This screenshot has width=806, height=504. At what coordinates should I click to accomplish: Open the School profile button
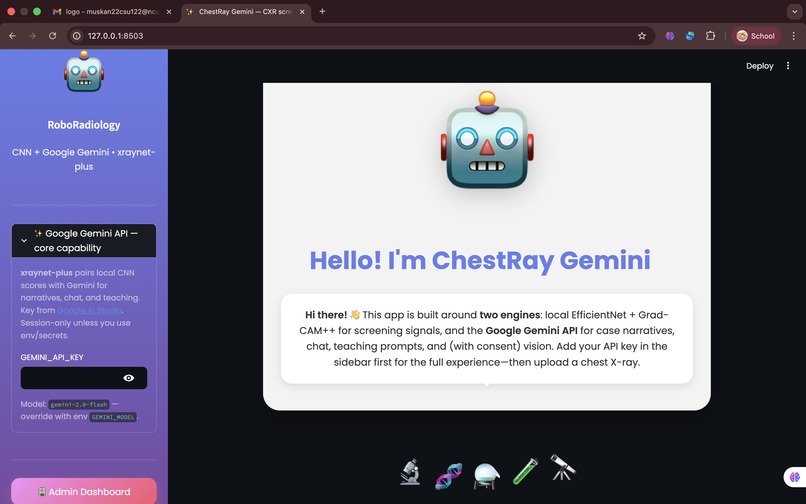click(756, 36)
